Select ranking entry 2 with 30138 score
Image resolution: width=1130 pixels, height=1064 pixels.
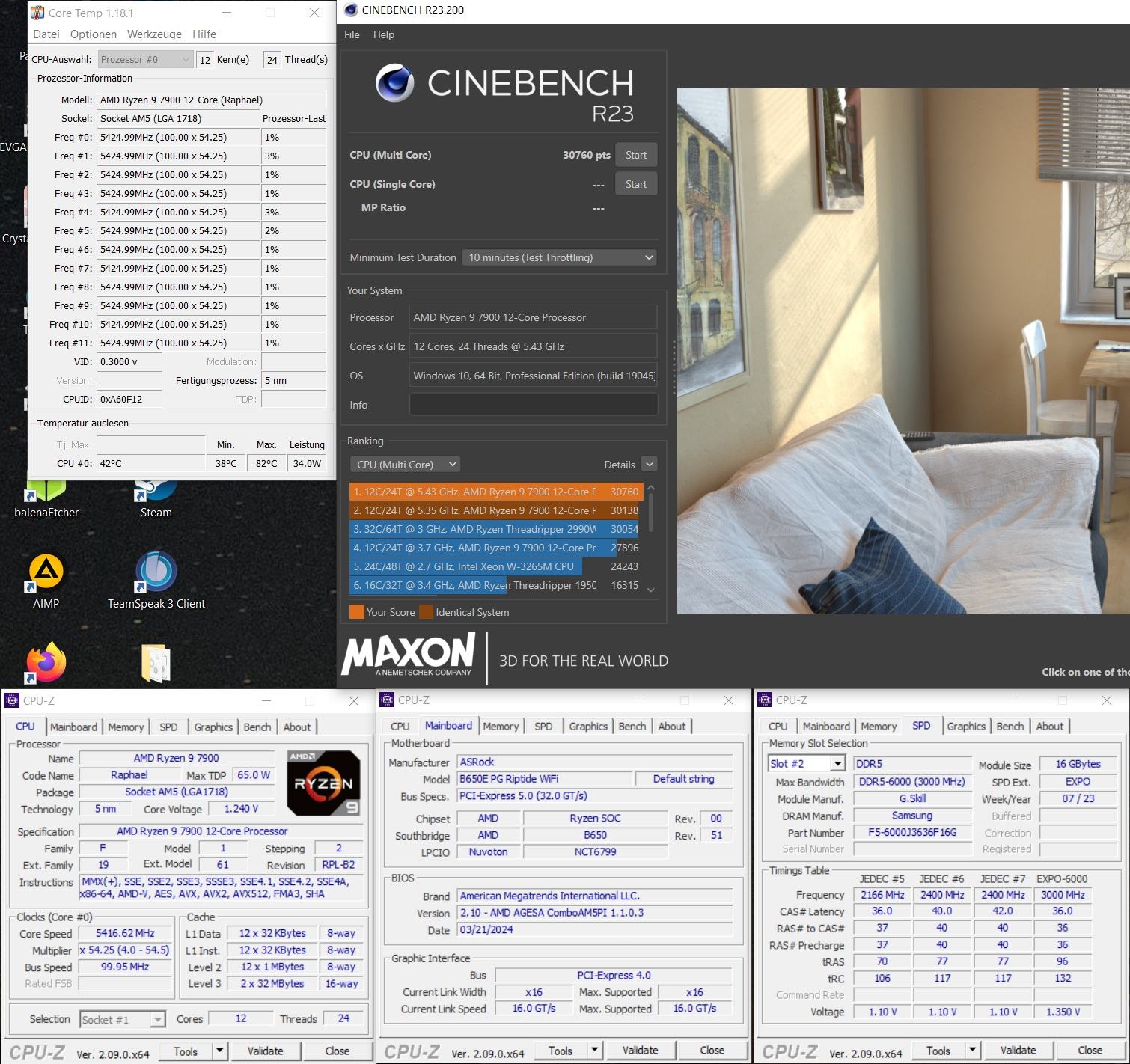496,510
